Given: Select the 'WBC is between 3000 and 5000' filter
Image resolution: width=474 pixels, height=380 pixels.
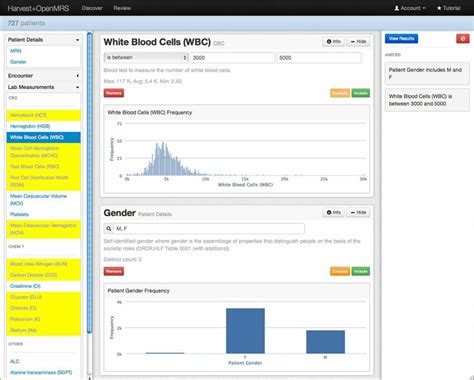Looking at the screenshot, I should pyautogui.click(x=427, y=100).
